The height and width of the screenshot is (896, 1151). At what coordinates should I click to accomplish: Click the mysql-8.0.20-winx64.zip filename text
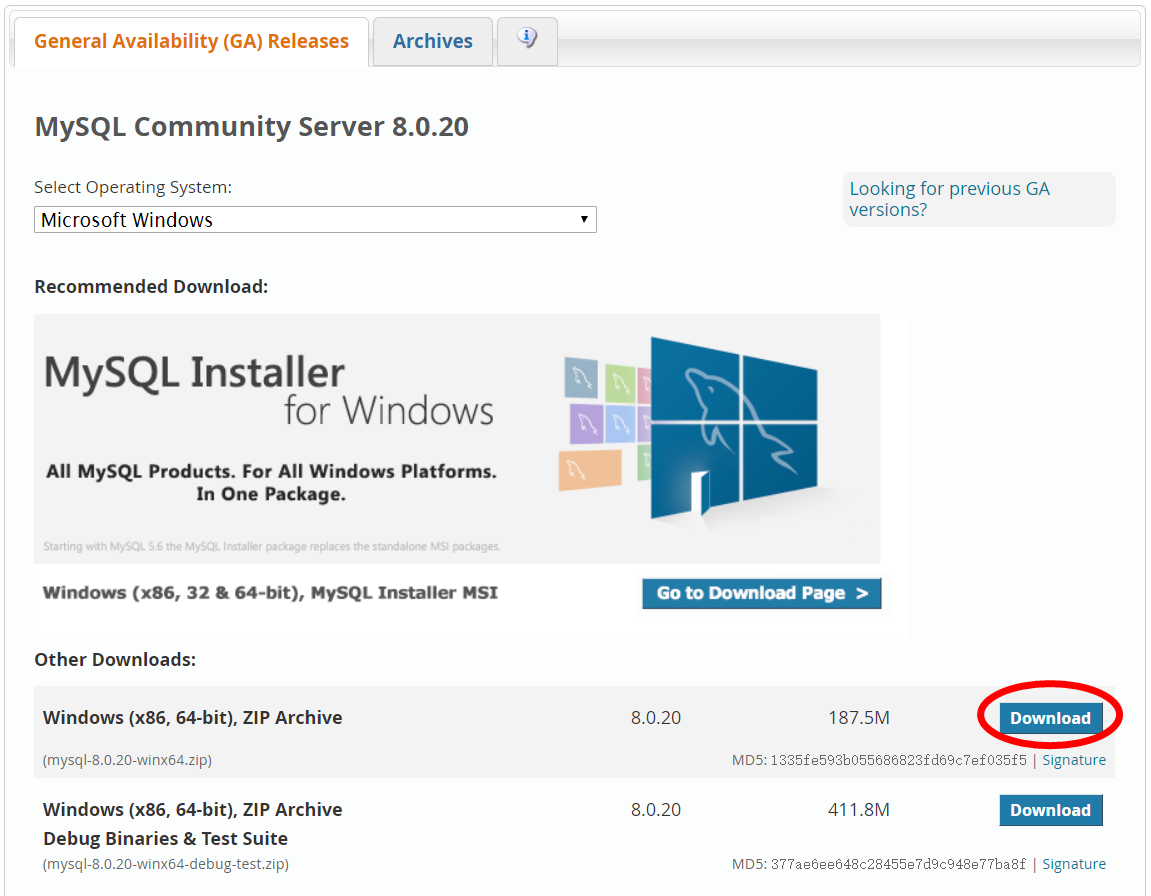tap(127, 760)
